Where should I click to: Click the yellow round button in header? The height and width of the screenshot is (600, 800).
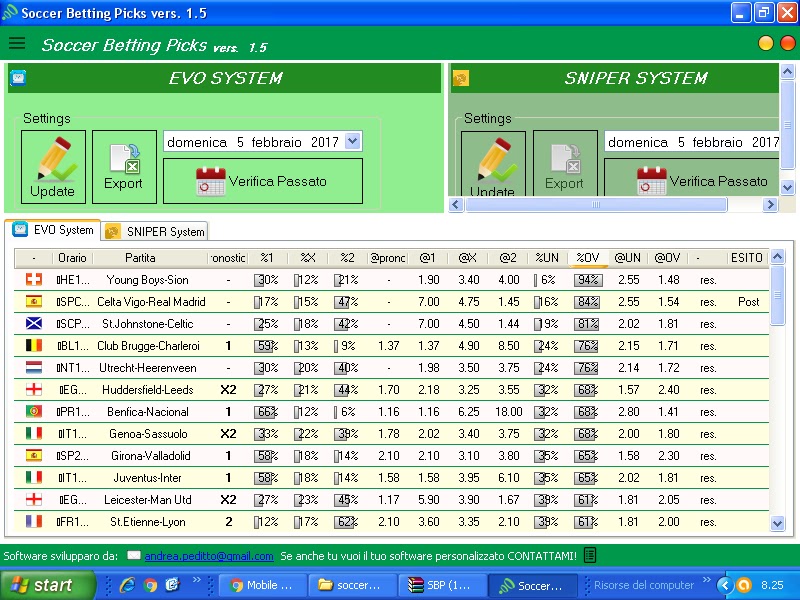(766, 43)
